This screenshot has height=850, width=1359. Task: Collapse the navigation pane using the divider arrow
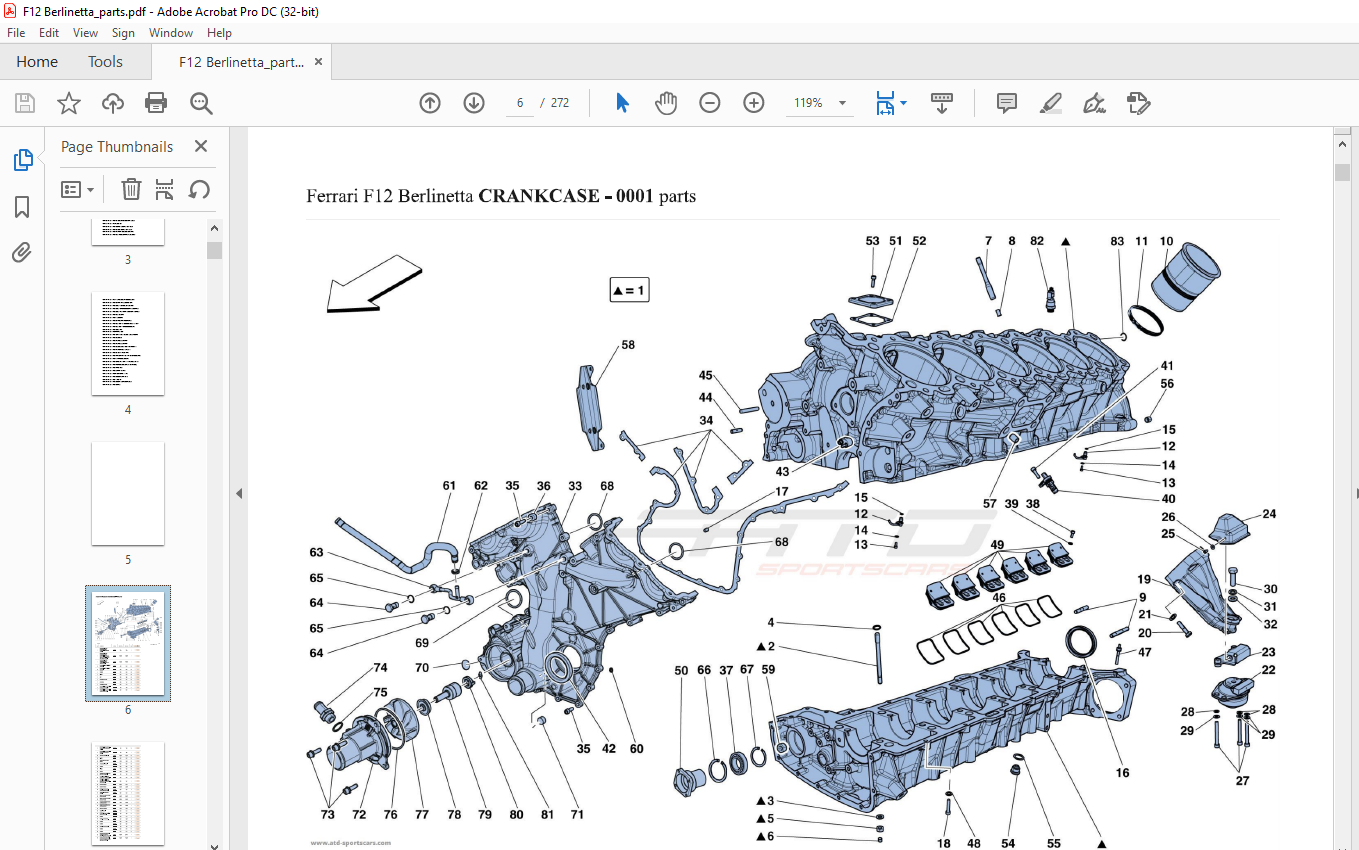[239, 493]
